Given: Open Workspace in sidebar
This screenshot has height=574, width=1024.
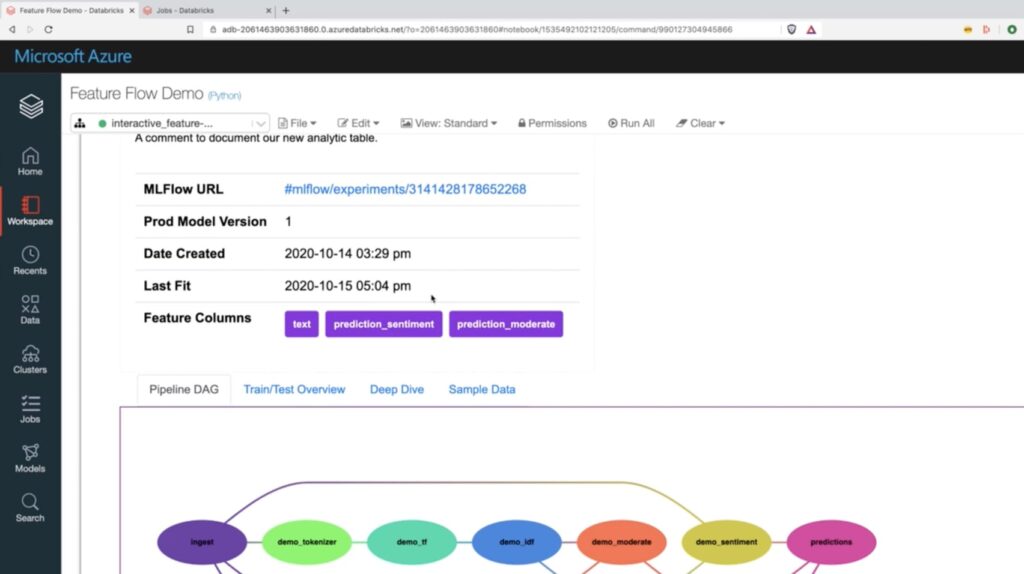Looking at the screenshot, I should 30,211.
